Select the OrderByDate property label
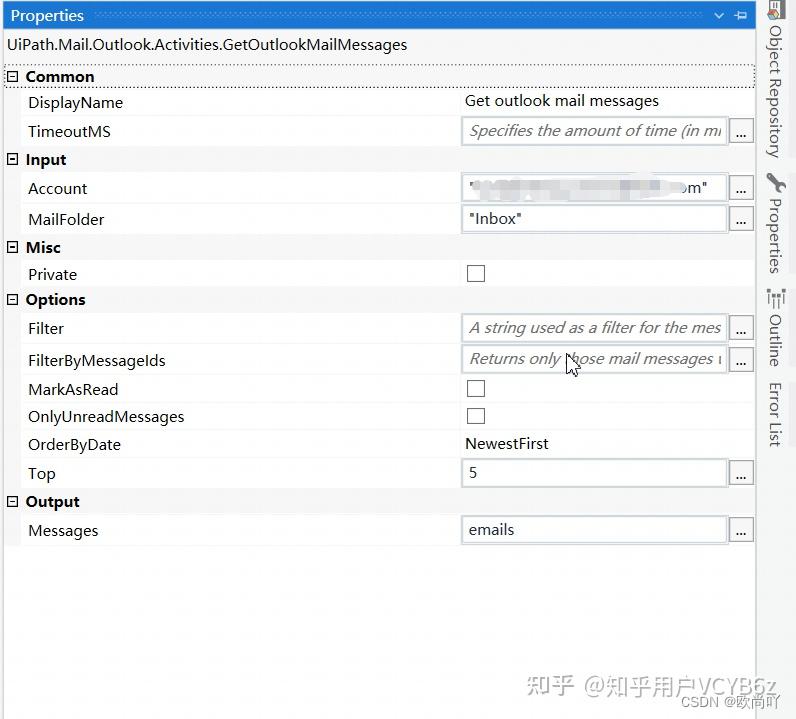 (x=75, y=445)
